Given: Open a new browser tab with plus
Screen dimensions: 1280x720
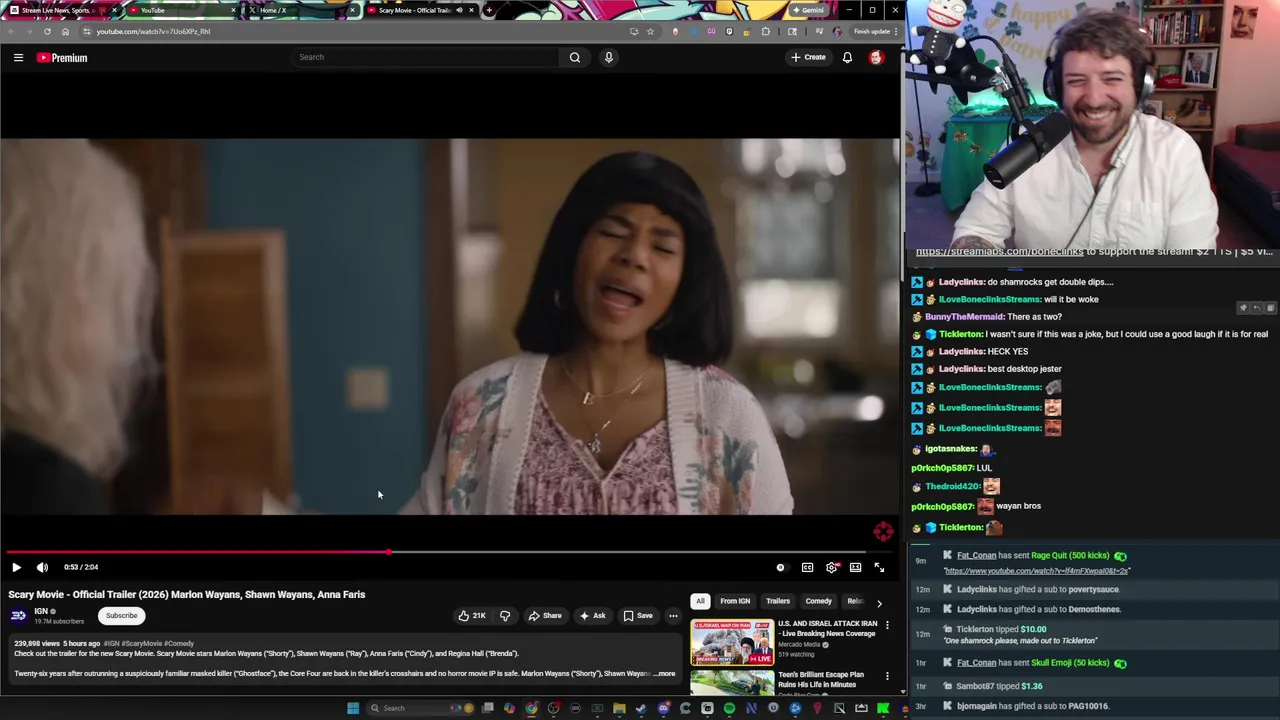Looking at the screenshot, I should 489,10.
